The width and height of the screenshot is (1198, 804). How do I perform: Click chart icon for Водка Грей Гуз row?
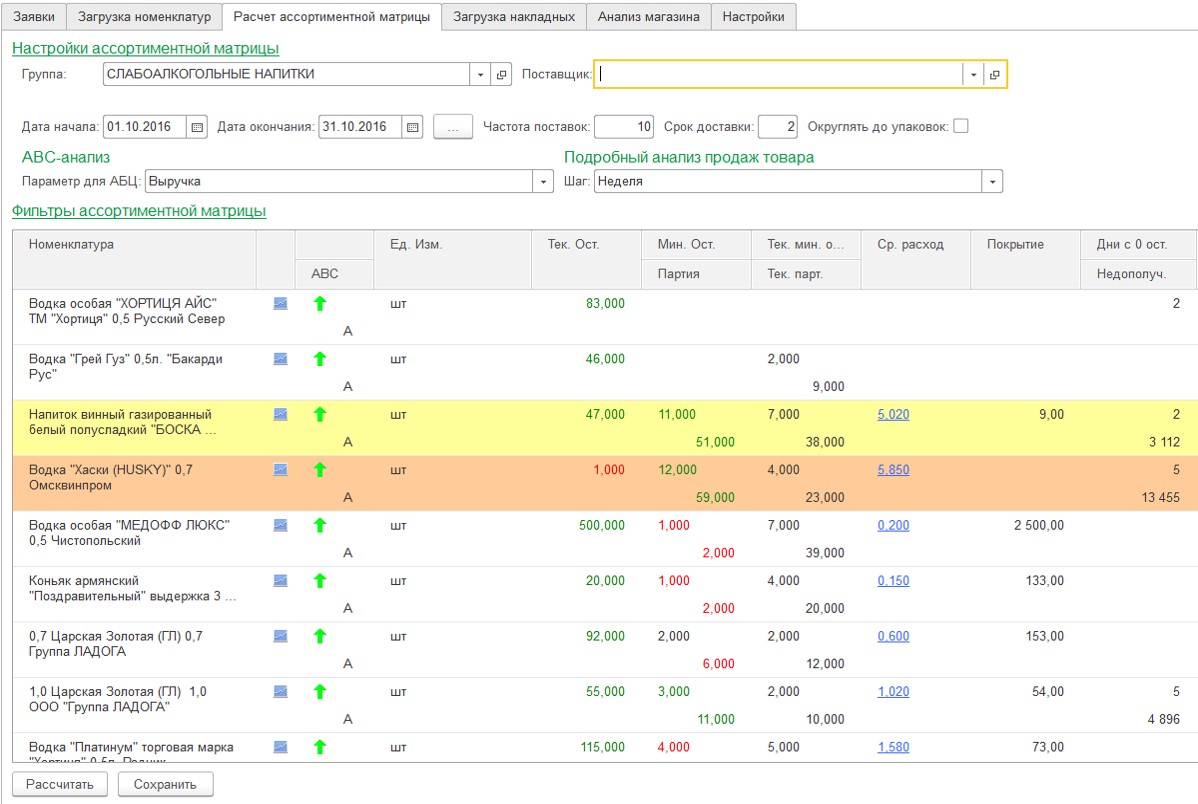click(281, 358)
